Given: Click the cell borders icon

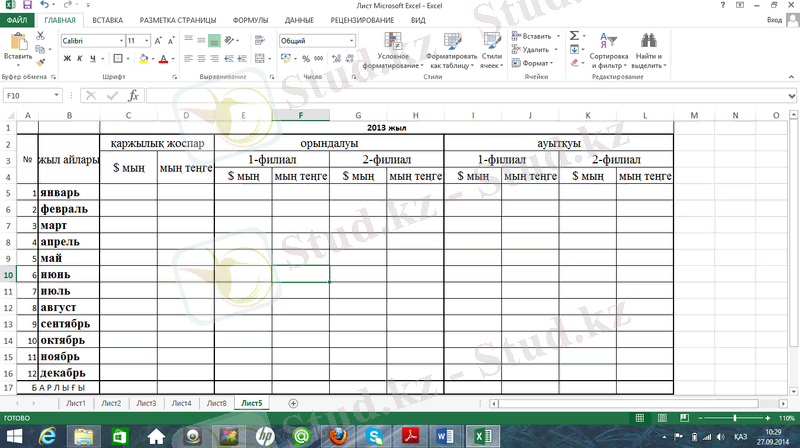Looking at the screenshot, I should pos(118,59).
